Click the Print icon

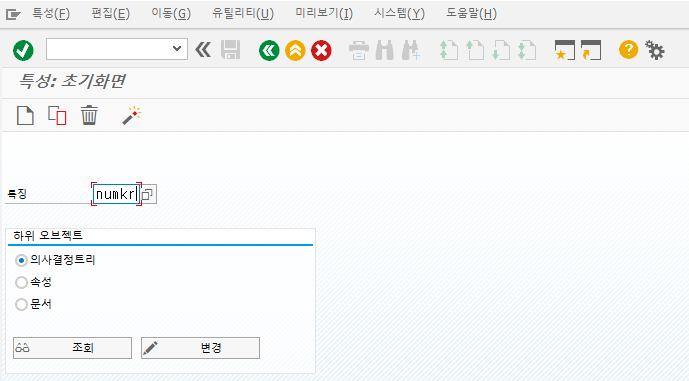pyautogui.click(x=359, y=50)
